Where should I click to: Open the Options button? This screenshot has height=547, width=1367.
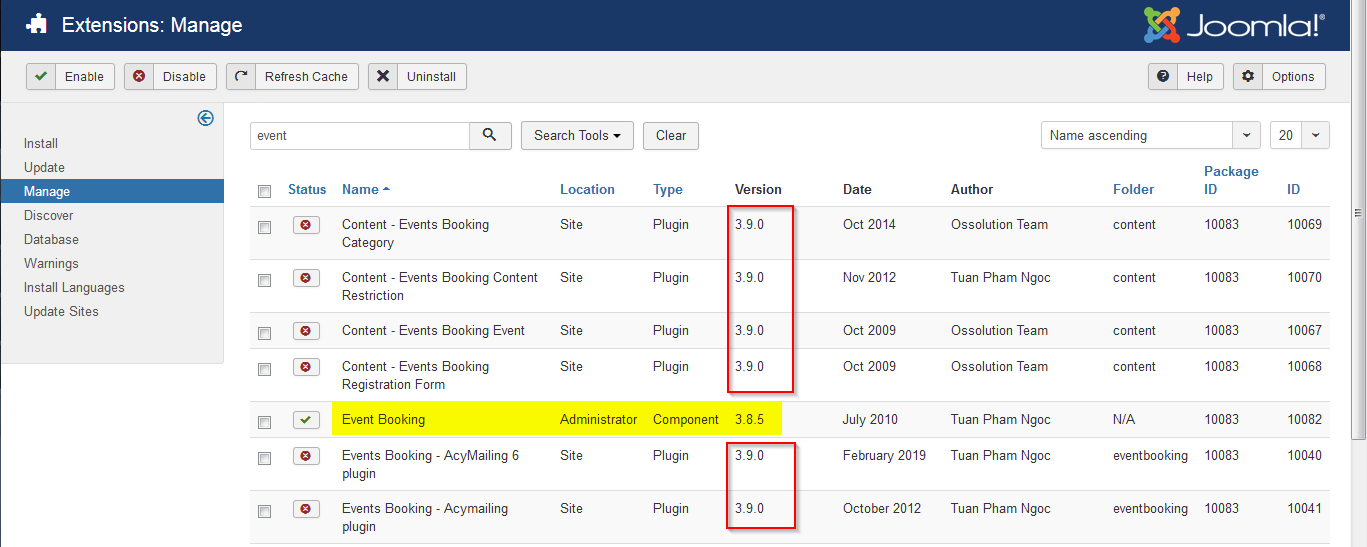click(1279, 77)
